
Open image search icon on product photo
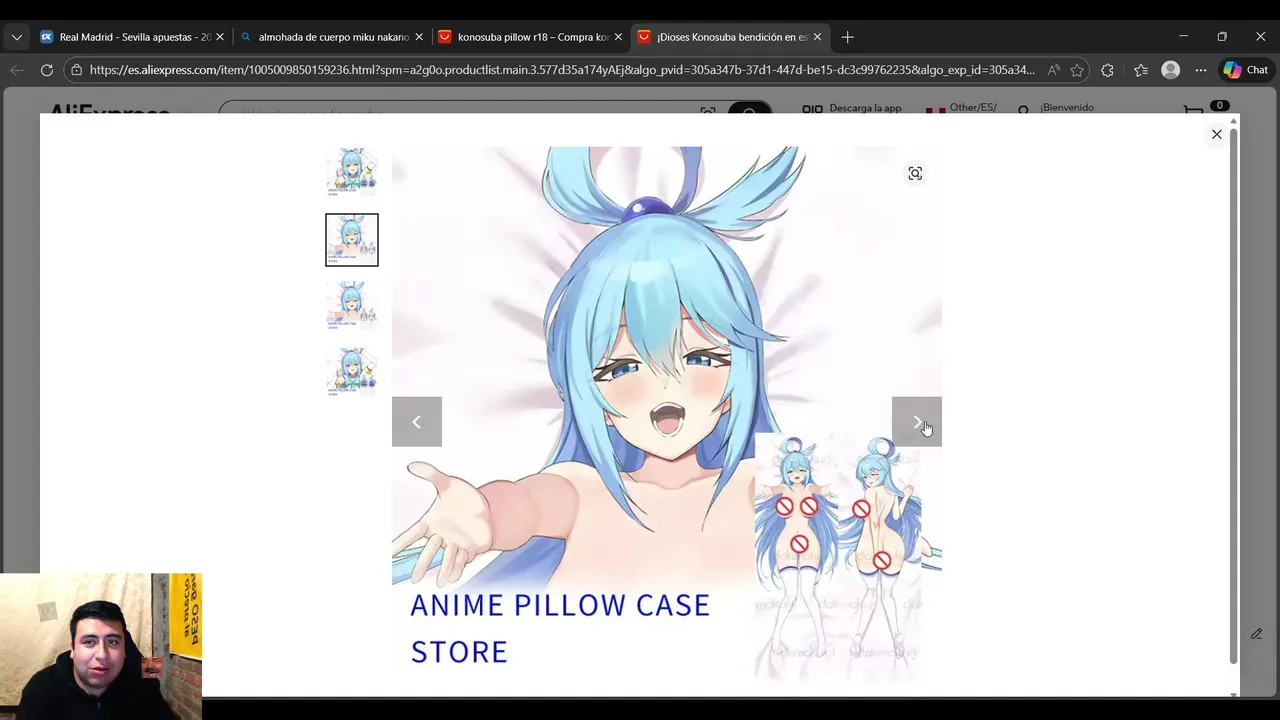pyautogui.click(x=915, y=173)
